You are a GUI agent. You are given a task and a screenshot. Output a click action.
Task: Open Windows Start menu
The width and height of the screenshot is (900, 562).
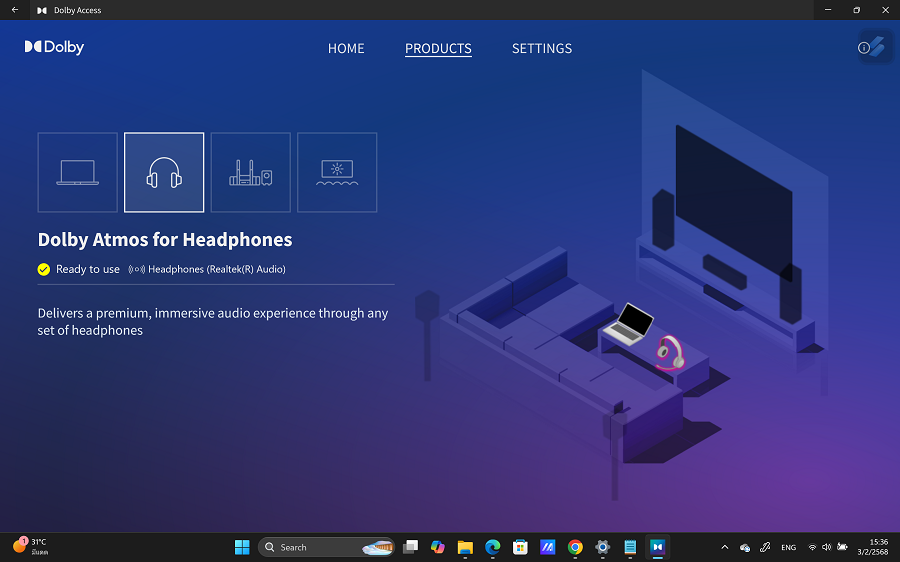point(242,547)
